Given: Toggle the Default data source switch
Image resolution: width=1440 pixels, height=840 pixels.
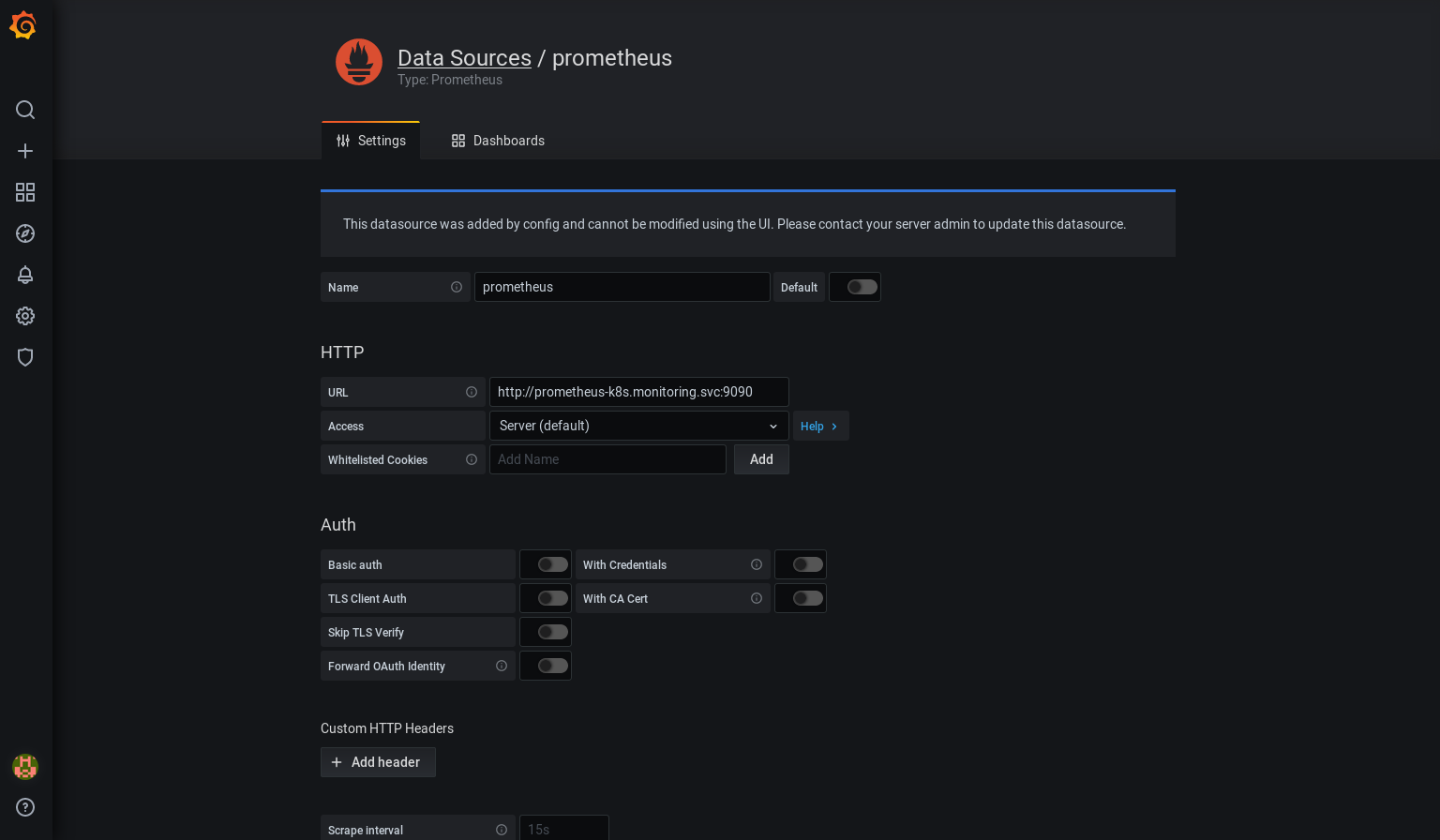Looking at the screenshot, I should tap(862, 287).
